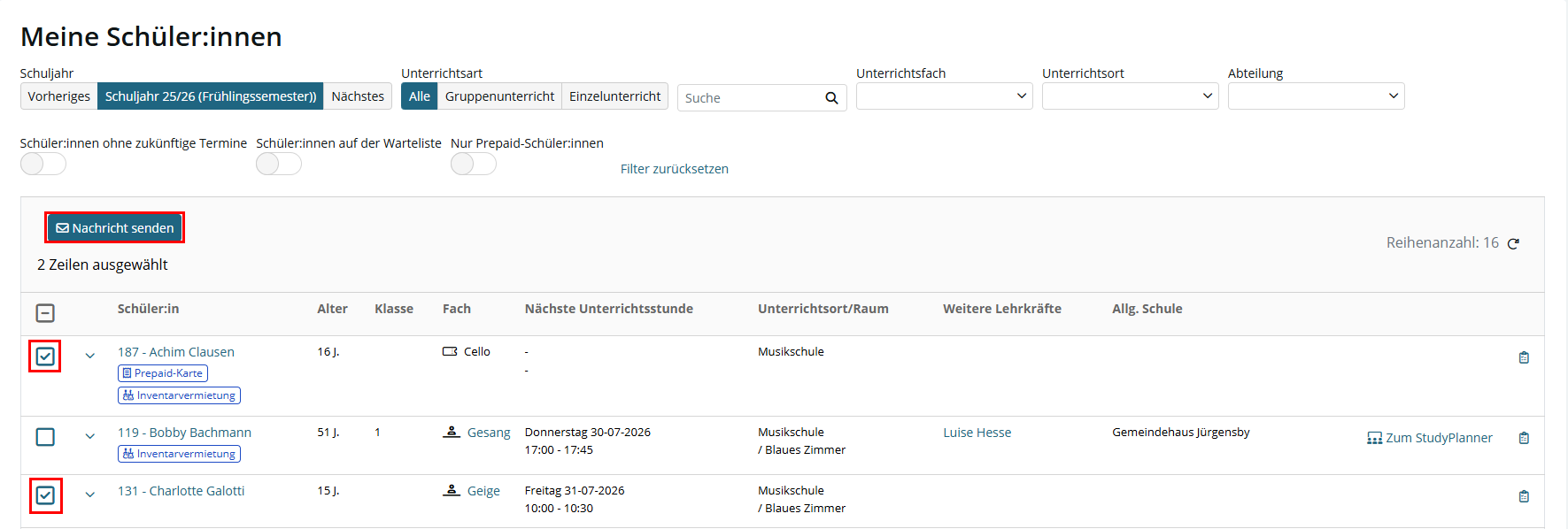
Task: Open the Geige subject link
Action: point(483,491)
